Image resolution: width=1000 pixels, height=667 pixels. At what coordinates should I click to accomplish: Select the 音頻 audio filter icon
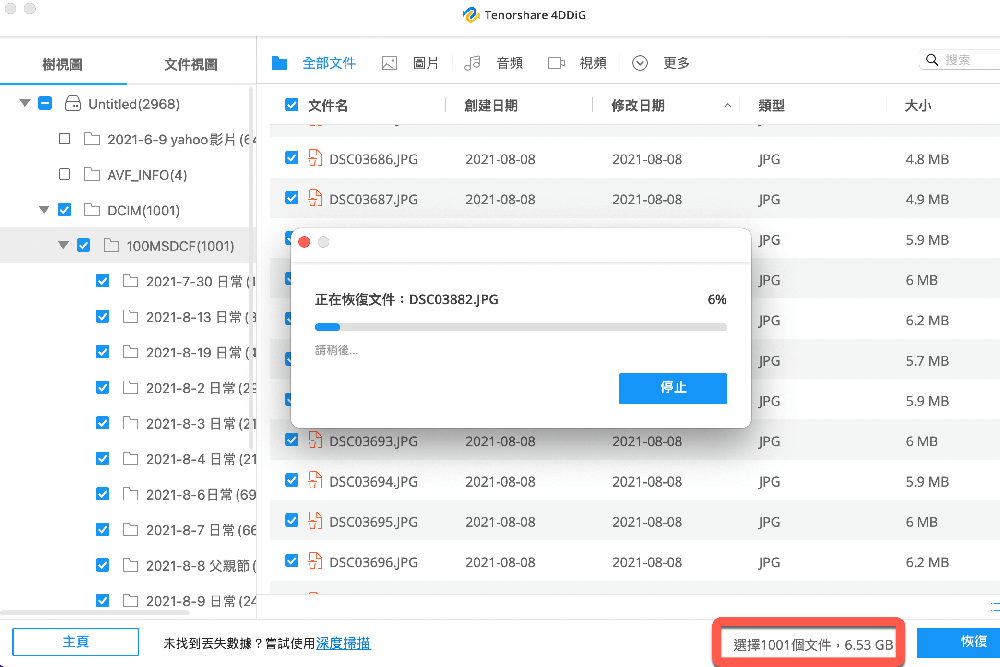tap(470, 62)
